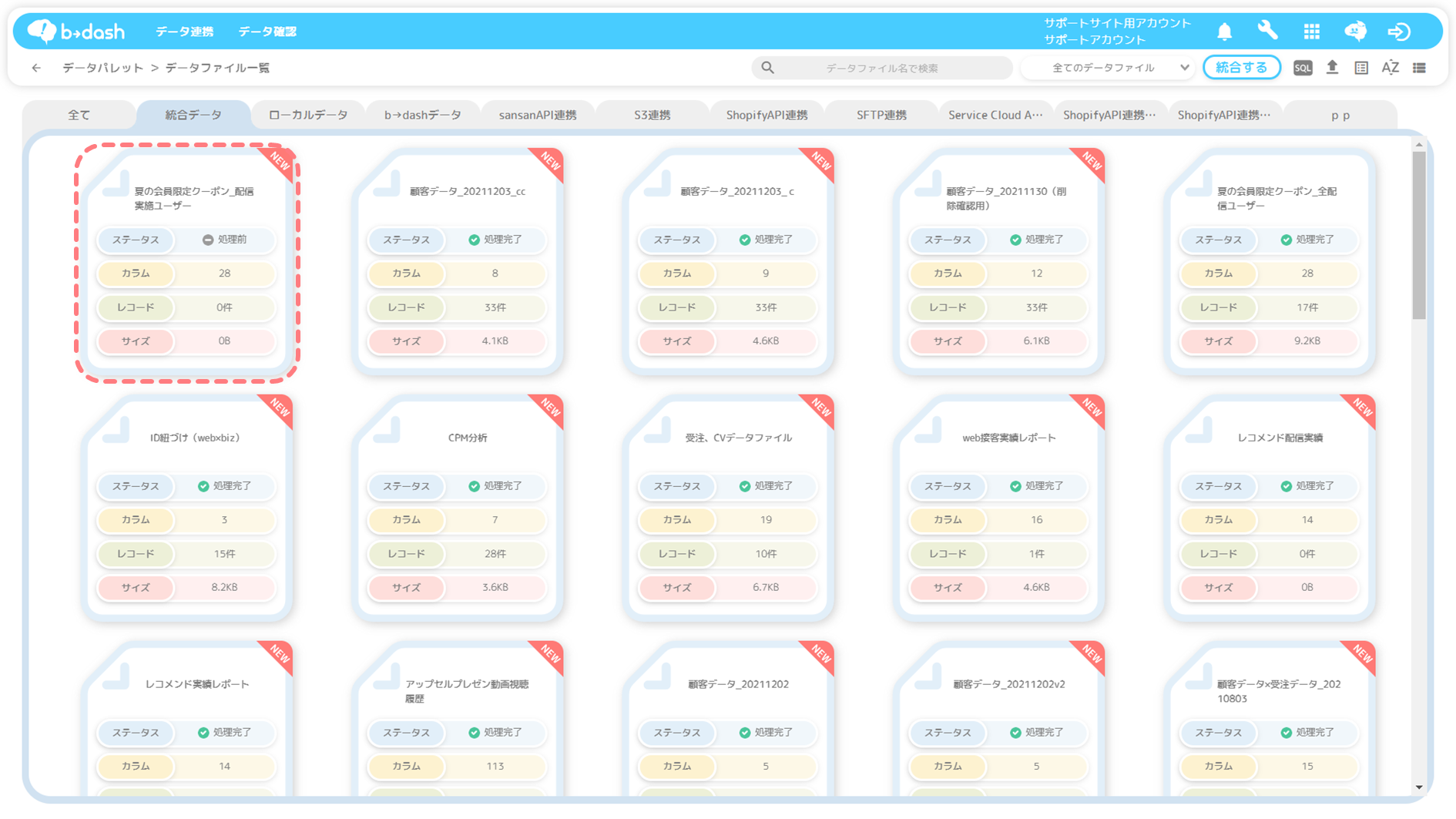Open the 全てのデータファイル filter dropdown

[1109, 68]
